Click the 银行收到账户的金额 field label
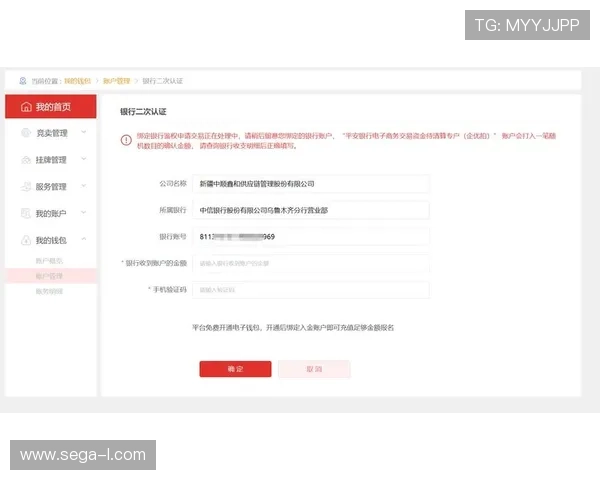The image size is (600, 480). pyautogui.click(x=154, y=263)
